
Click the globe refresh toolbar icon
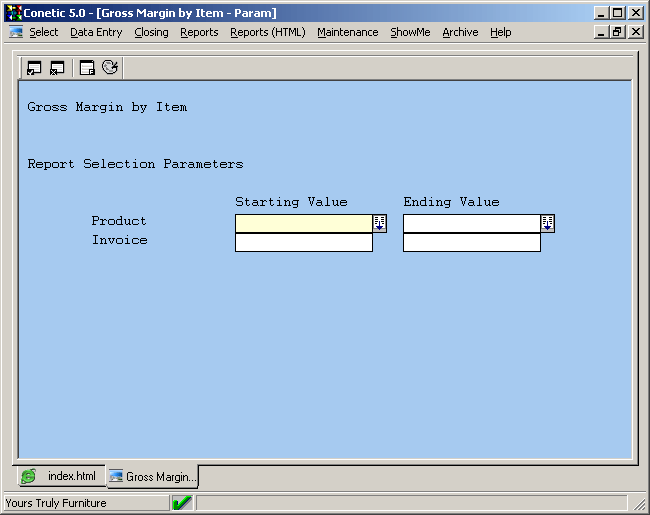tap(110, 68)
